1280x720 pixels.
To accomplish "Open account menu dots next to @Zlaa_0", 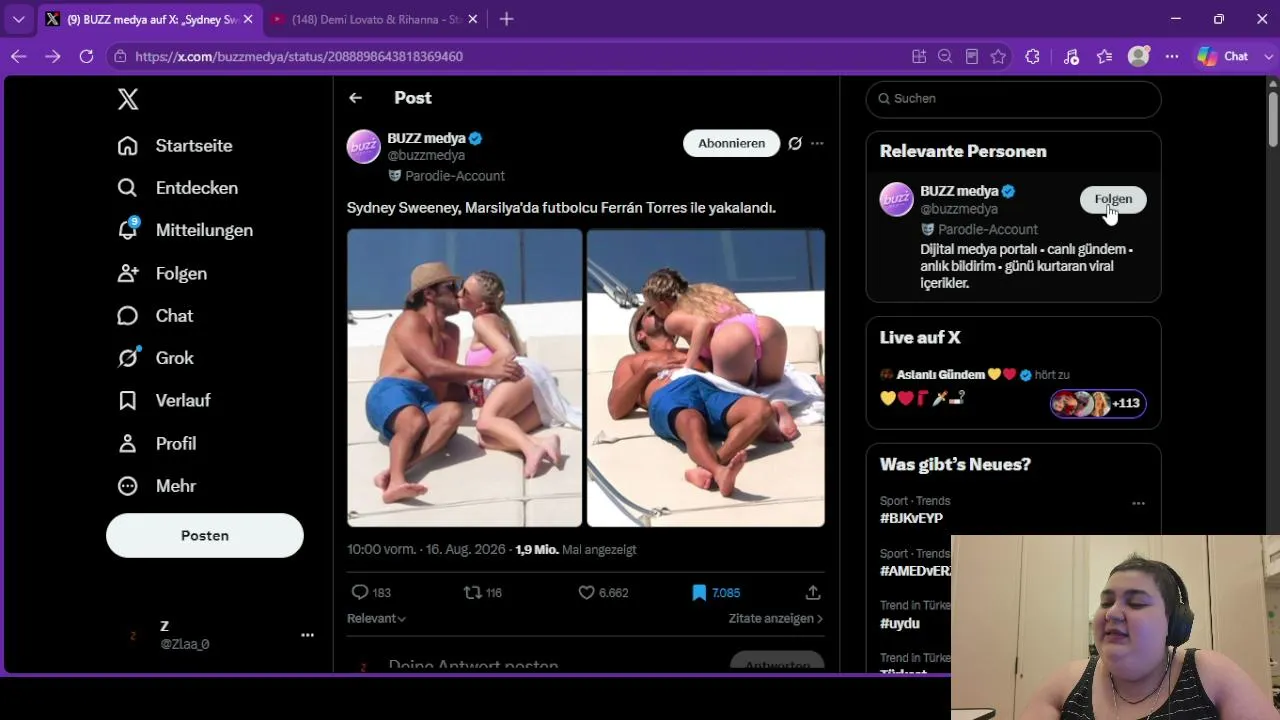I will click(x=308, y=634).
